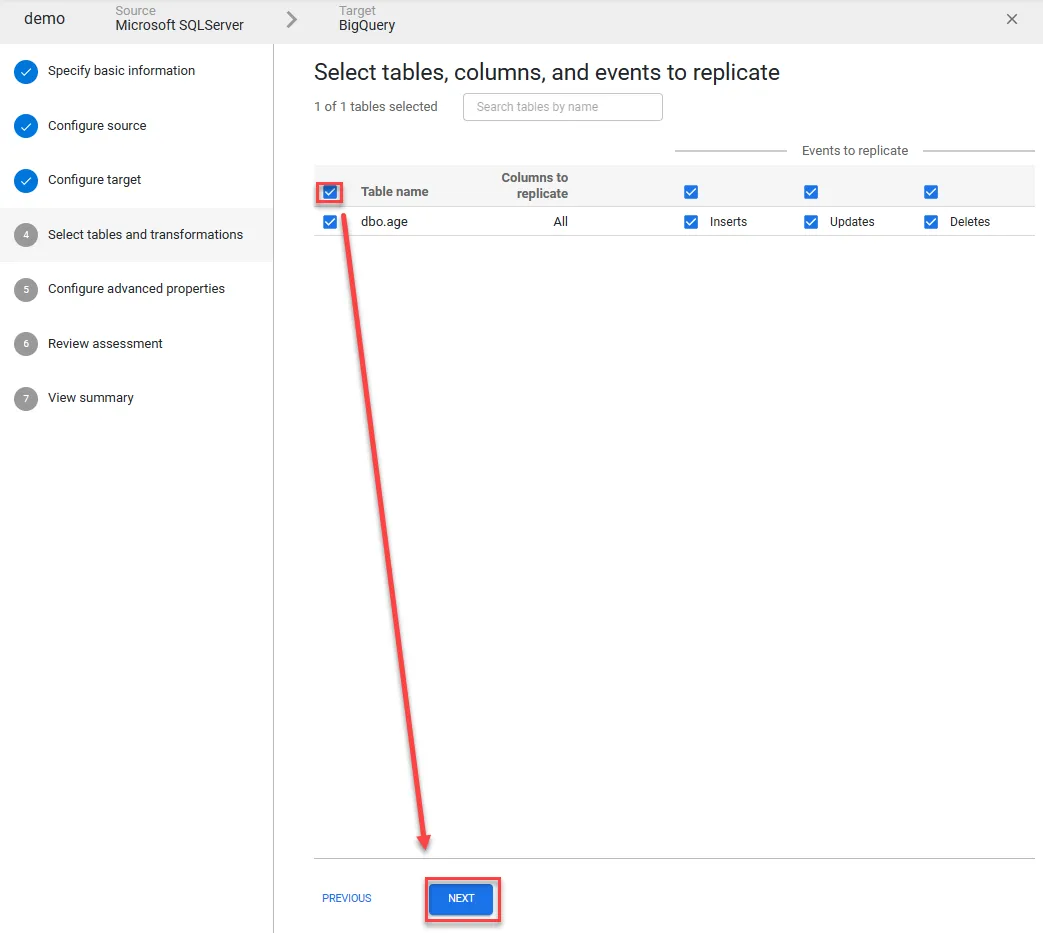The height and width of the screenshot is (933, 1043).
Task: Uncheck the dbo.age table checkbox
Action: 330,222
